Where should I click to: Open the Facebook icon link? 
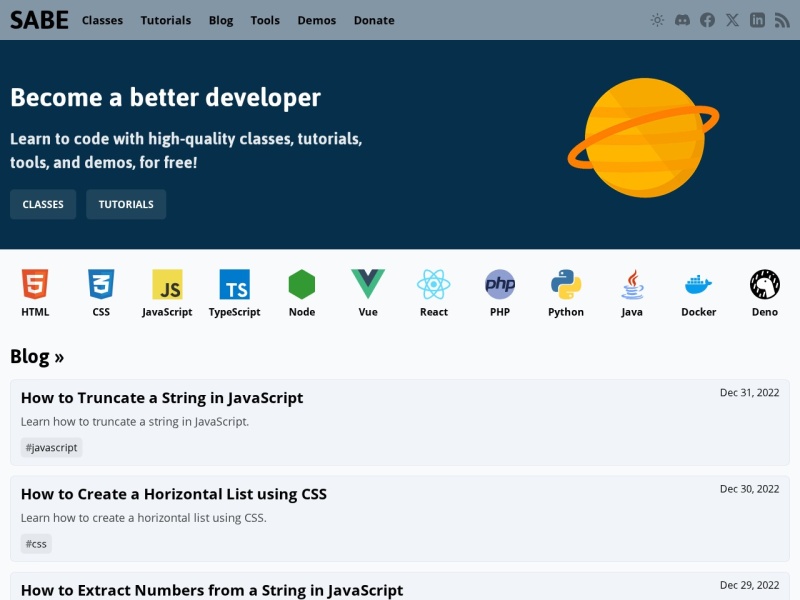[707, 20]
